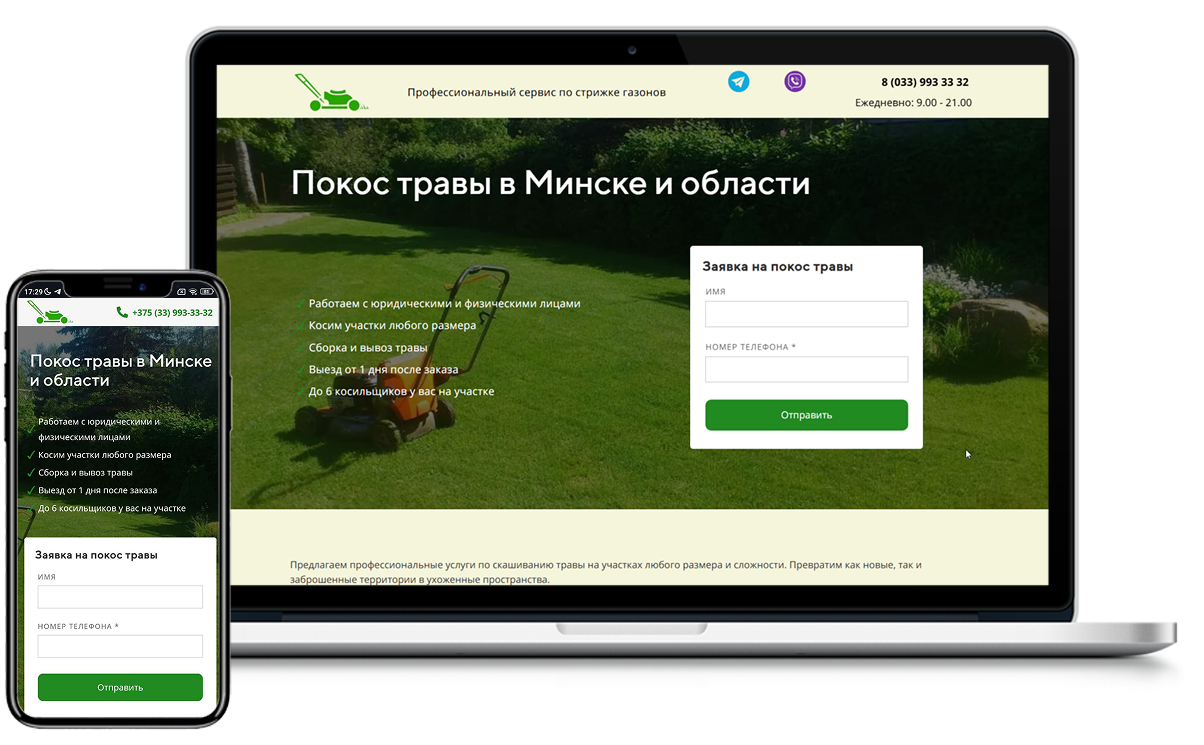
Task: Click the lawnmower logo on the laptop site
Action: 328,93
